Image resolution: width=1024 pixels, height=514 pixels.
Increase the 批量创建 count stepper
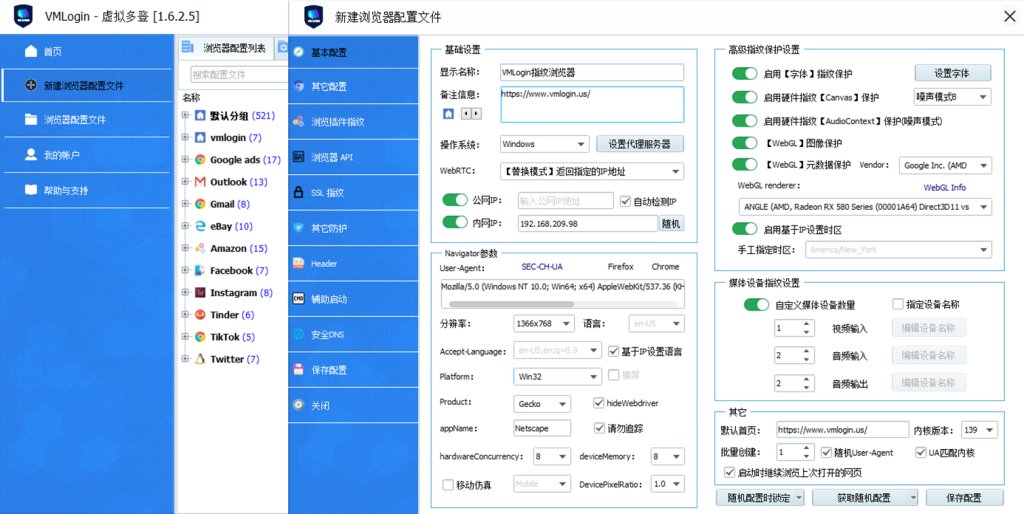point(808,448)
